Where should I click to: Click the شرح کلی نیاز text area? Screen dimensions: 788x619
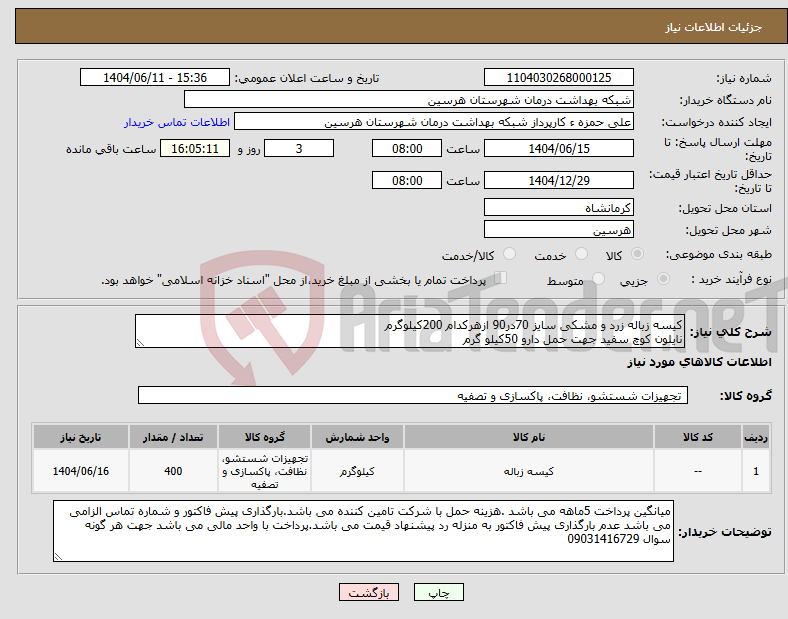point(410,331)
